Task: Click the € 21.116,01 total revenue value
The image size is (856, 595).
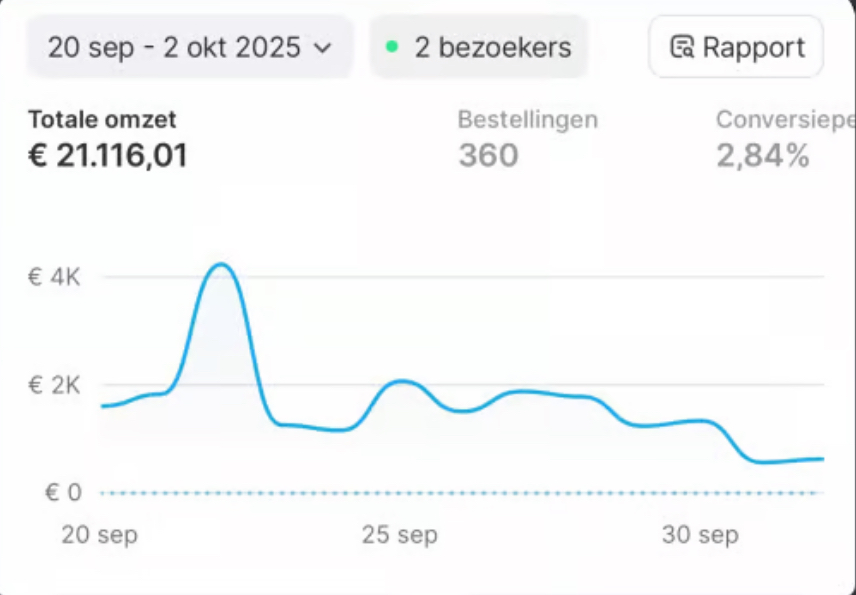Action: tap(108, 156)
